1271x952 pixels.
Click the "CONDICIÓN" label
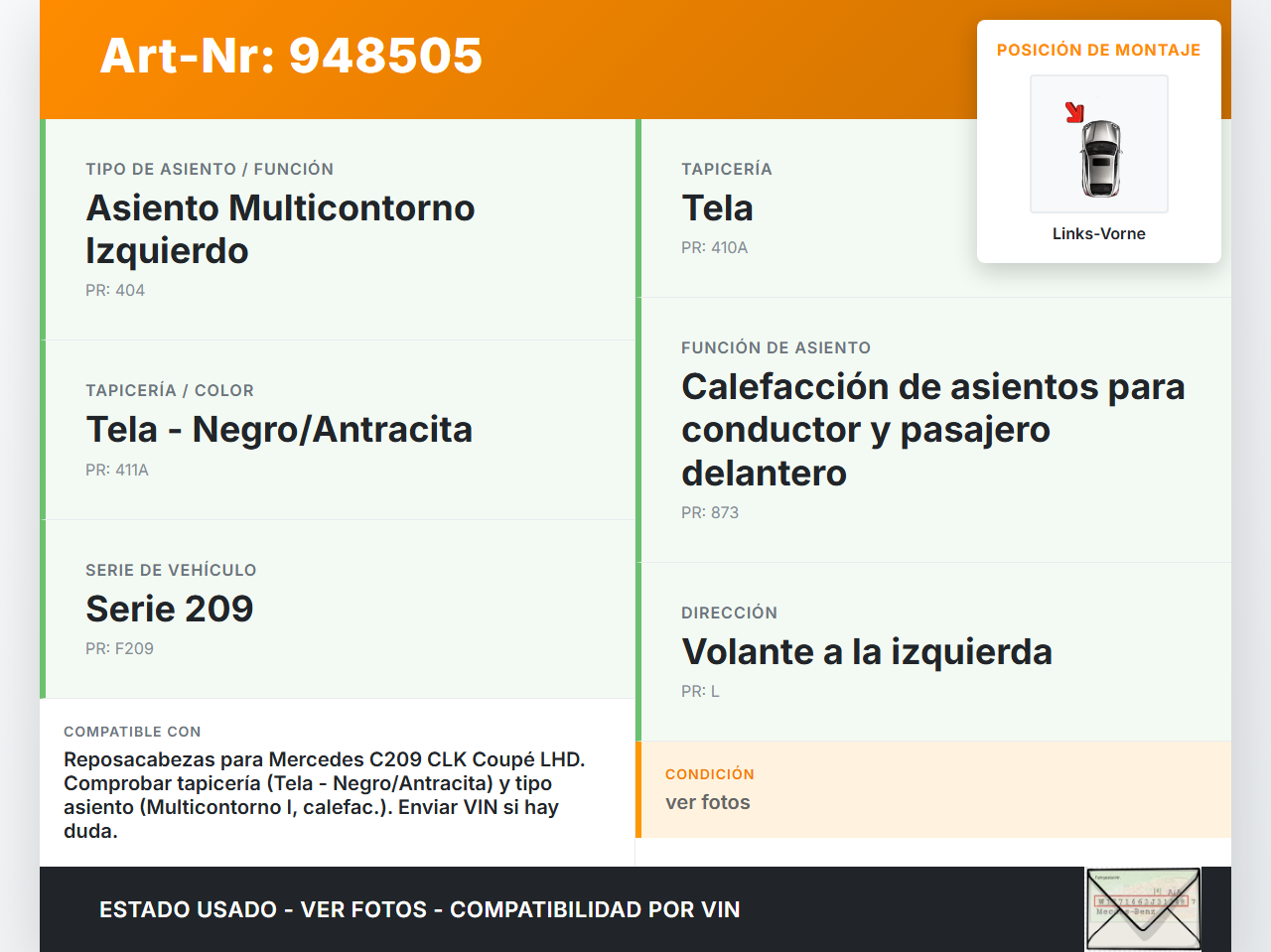(x=710, y=774)
